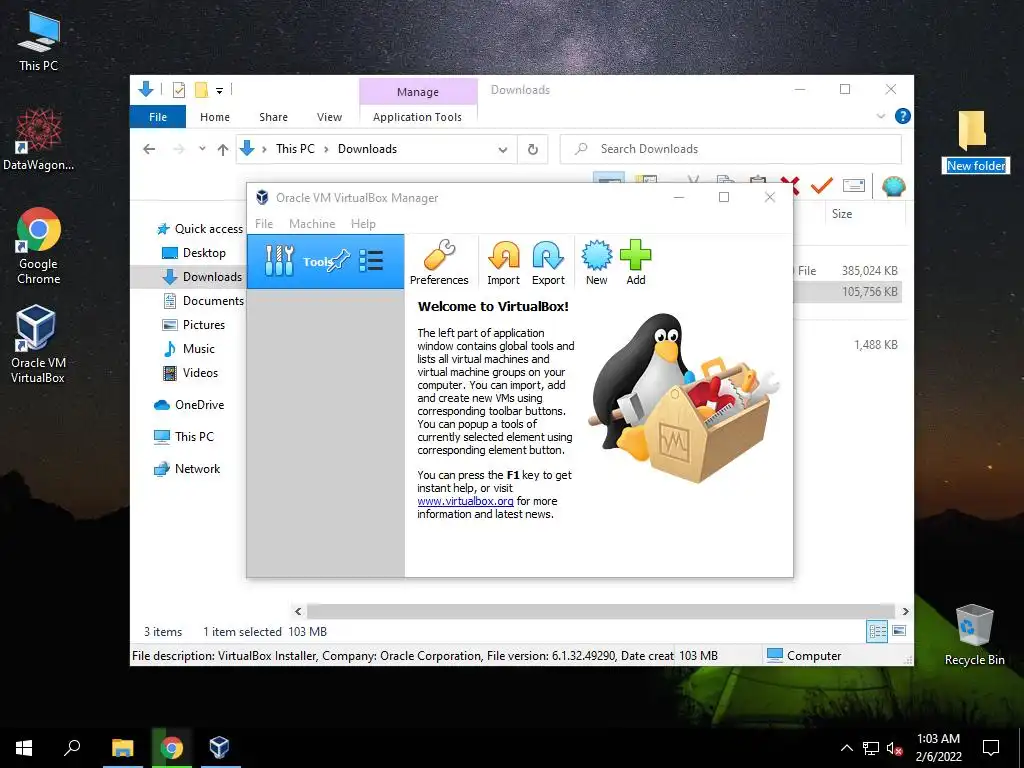The width and height of the screenshot is (1024, 768).
Task: Create a New virtual machine
Action: pyautogui.click(x=596, y=263)
